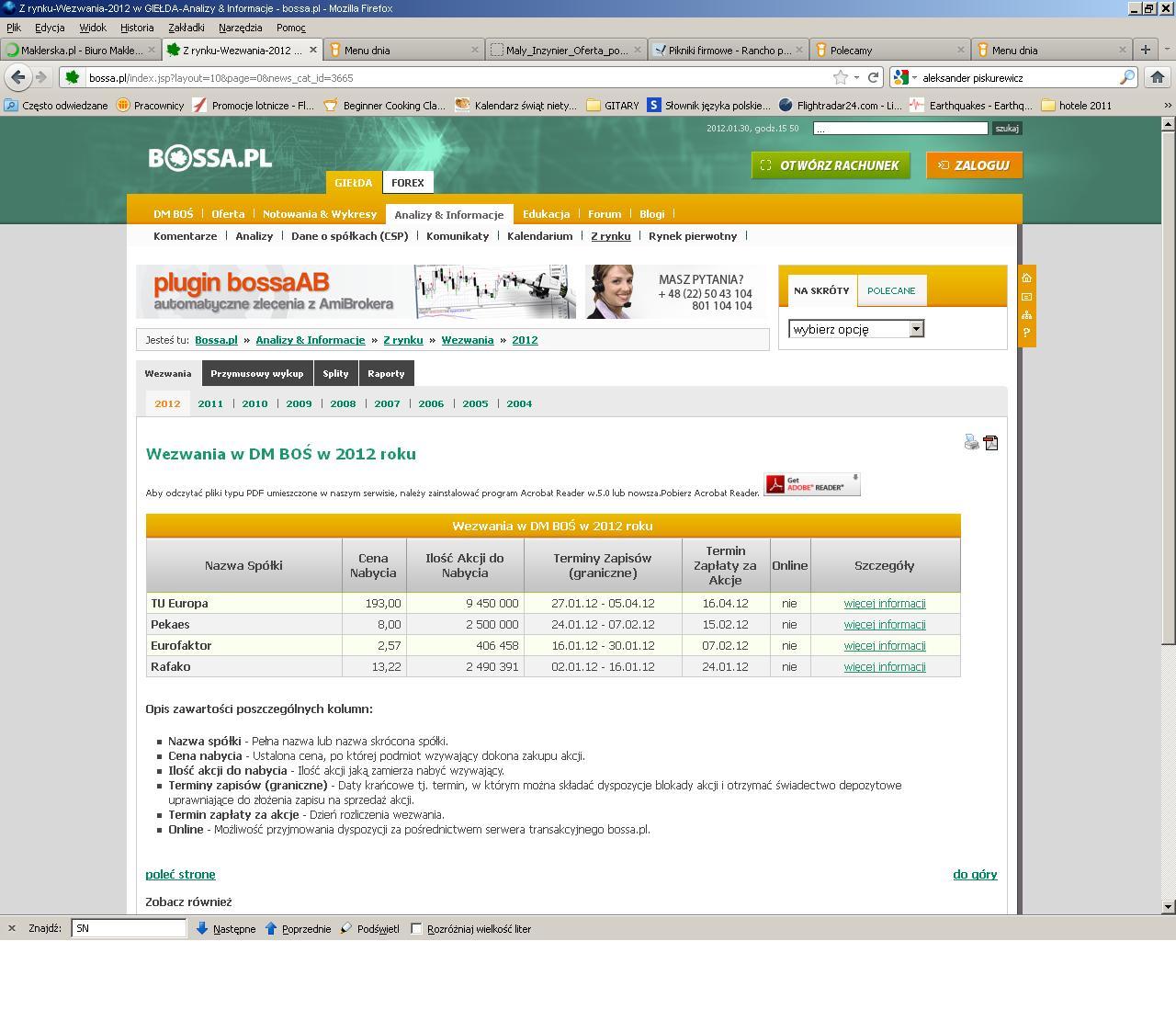Screen dimensions: 1176x1032
Task: Switch to the POLECANE tab
Action: pyautogui.click(x=891, y=290)
